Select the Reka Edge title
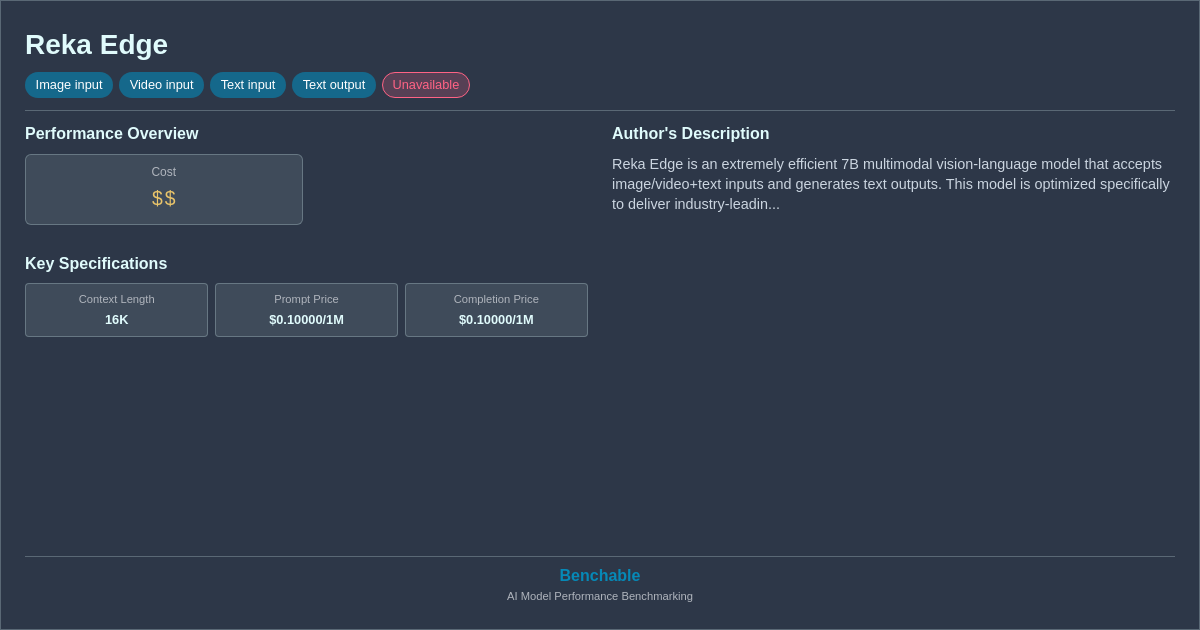1200x630 pixels. click(x=96, y=45)
